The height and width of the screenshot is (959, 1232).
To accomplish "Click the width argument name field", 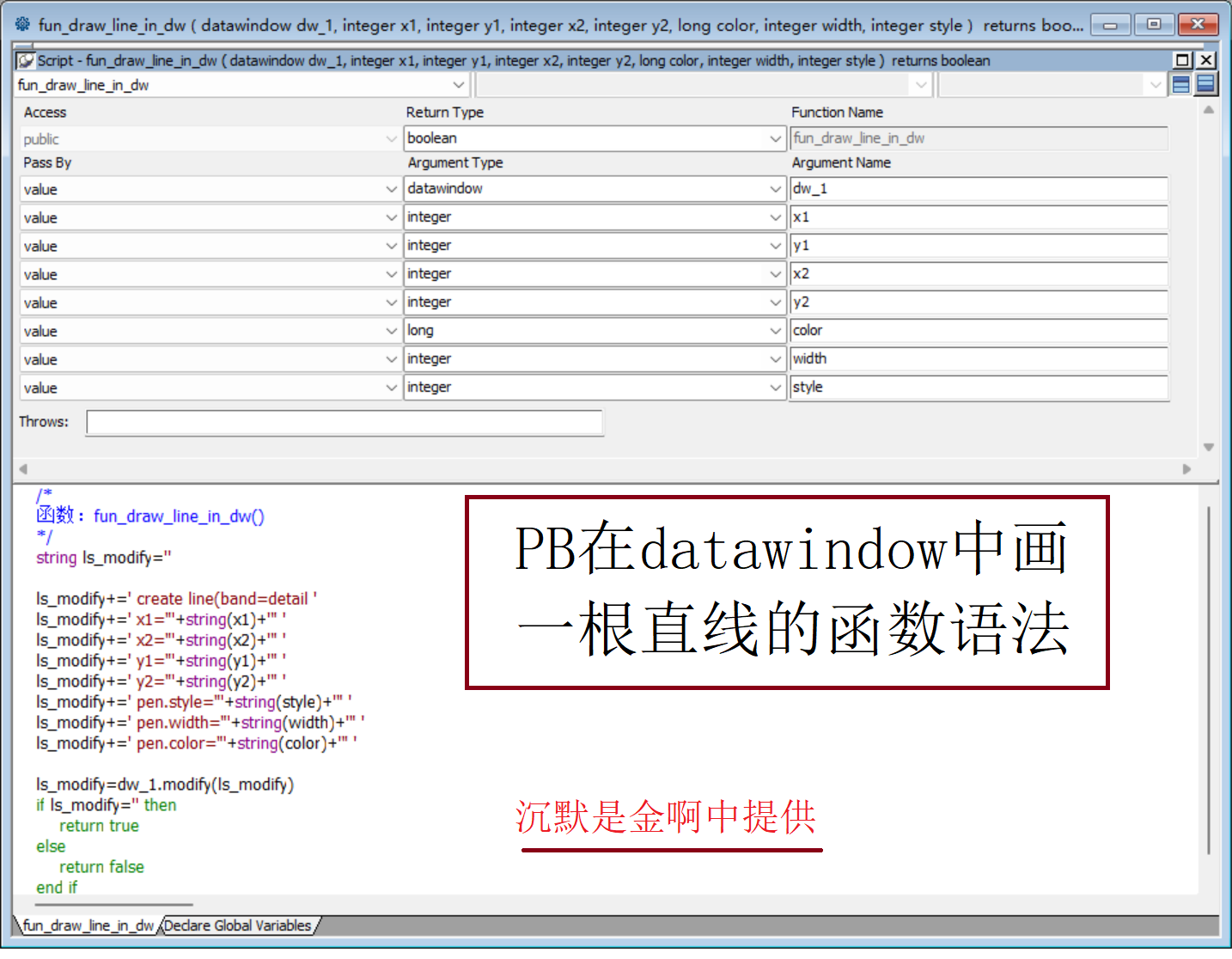I will pyautogui.click(x=979, y=359).
